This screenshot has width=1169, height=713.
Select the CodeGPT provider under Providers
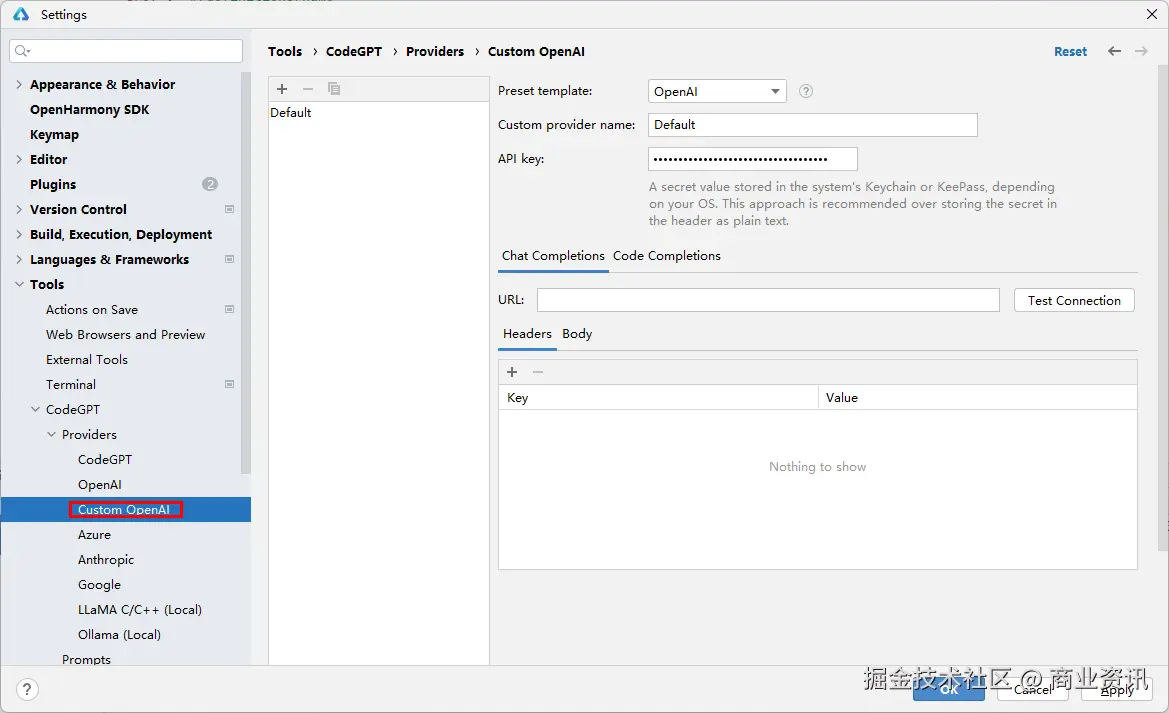coord(105,459)
